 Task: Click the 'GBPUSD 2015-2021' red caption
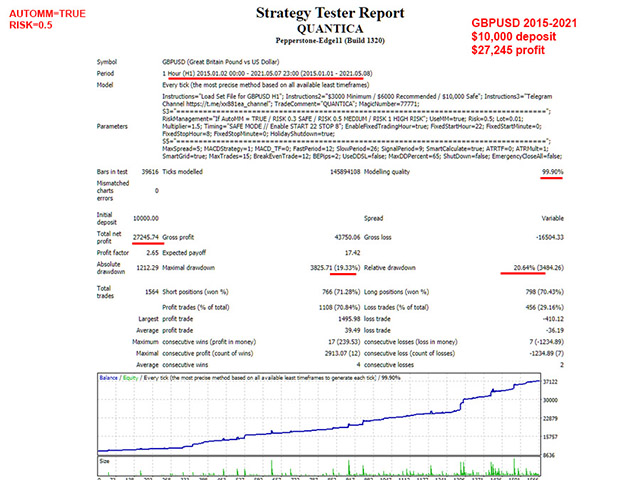(524, 23)
